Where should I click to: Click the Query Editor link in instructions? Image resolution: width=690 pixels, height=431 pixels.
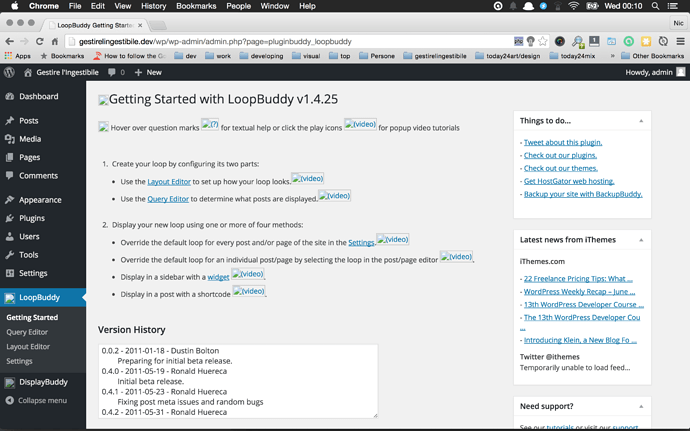[168, 199]
